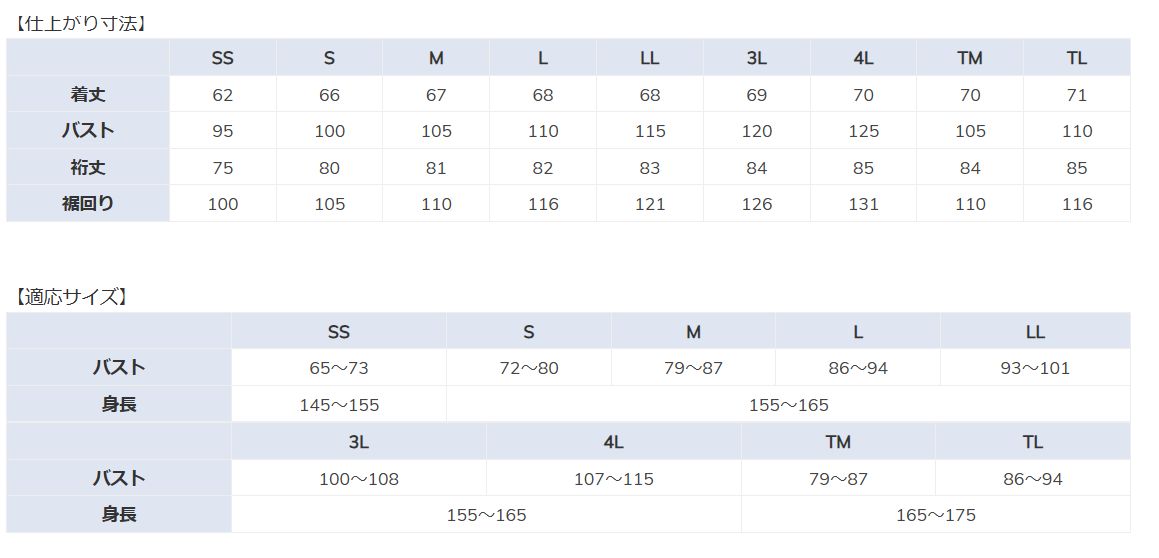This screenshot has height=558, width=1159.
Task: Select the 165～175 height range cell
Action: pos(936,514)
